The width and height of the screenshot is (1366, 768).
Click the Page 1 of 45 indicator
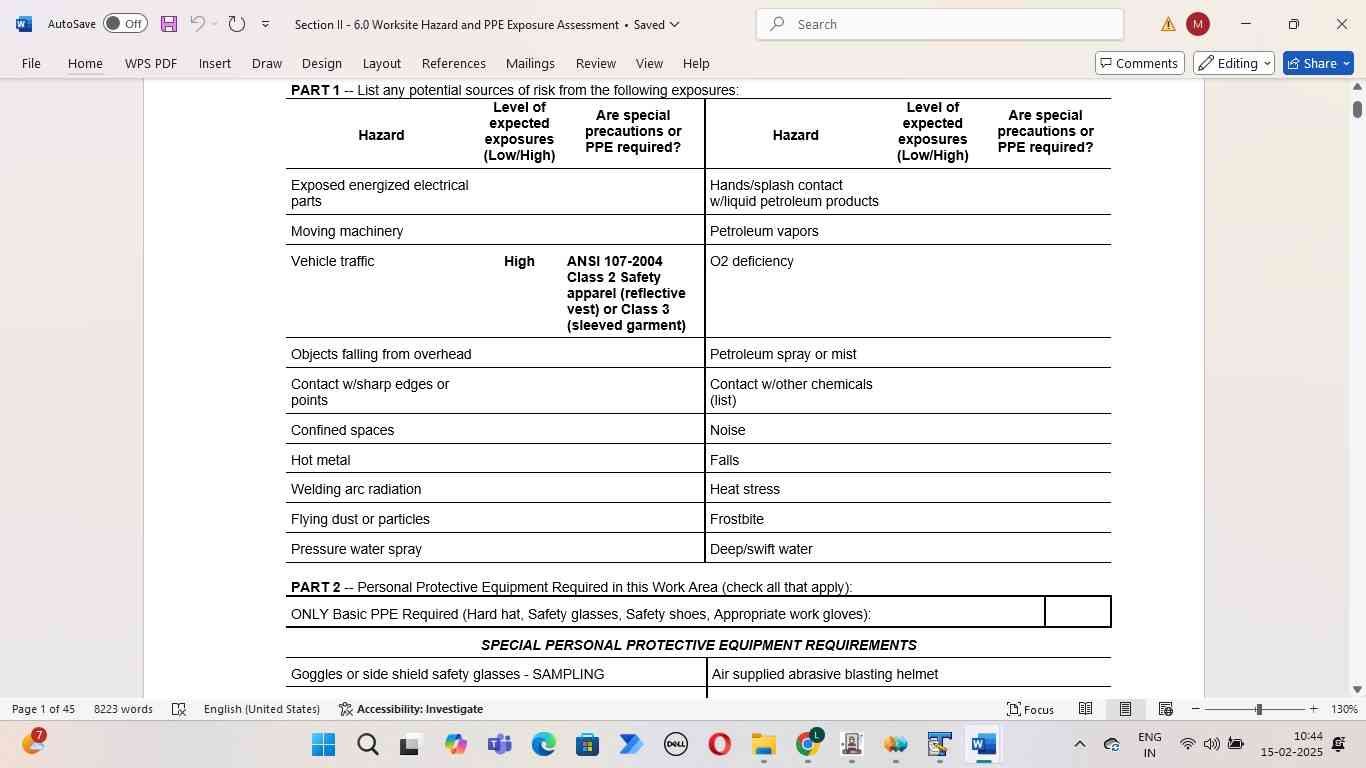[x=43, y=709]
